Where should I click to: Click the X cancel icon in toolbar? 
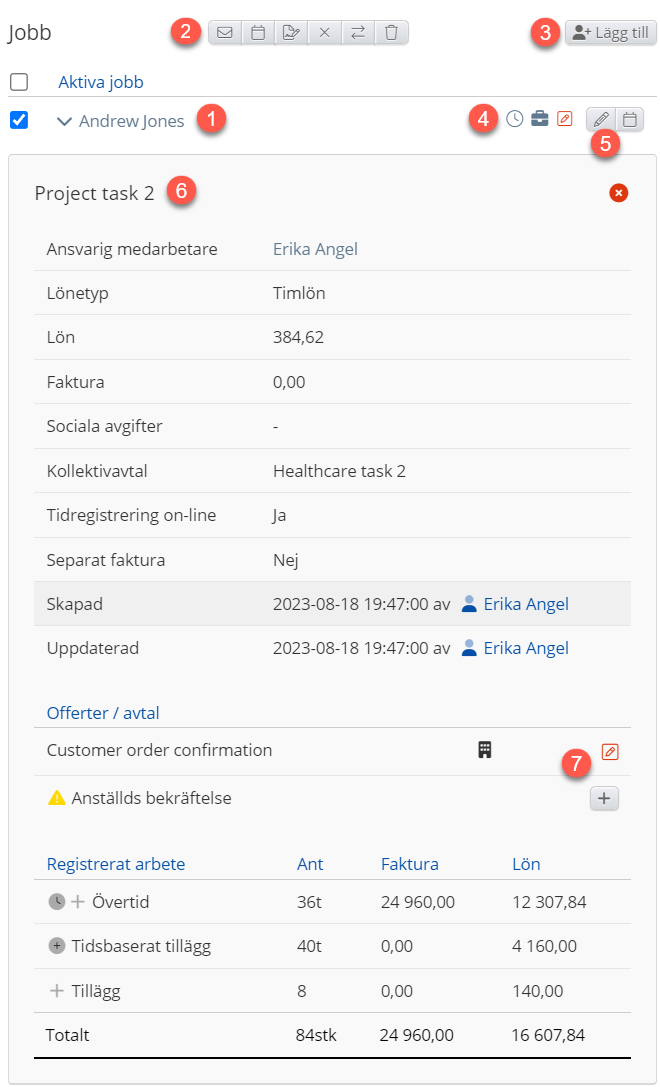(324, 33)
